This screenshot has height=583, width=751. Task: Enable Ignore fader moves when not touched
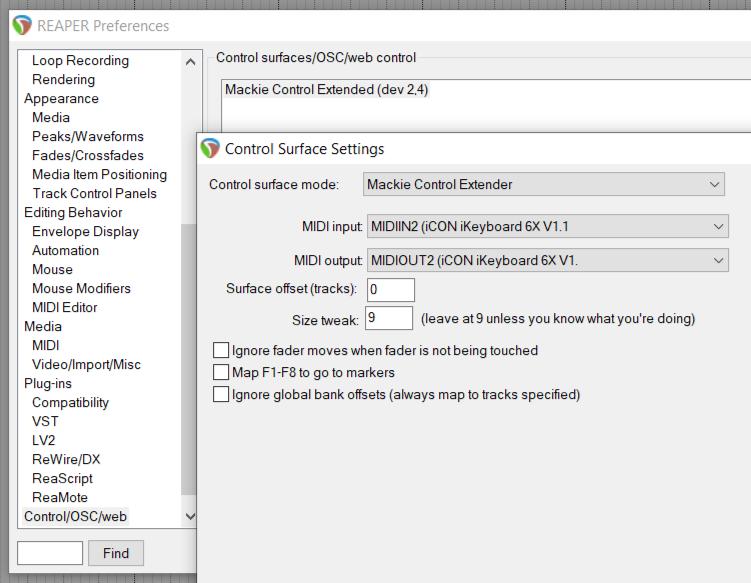[x=221, y=351]
